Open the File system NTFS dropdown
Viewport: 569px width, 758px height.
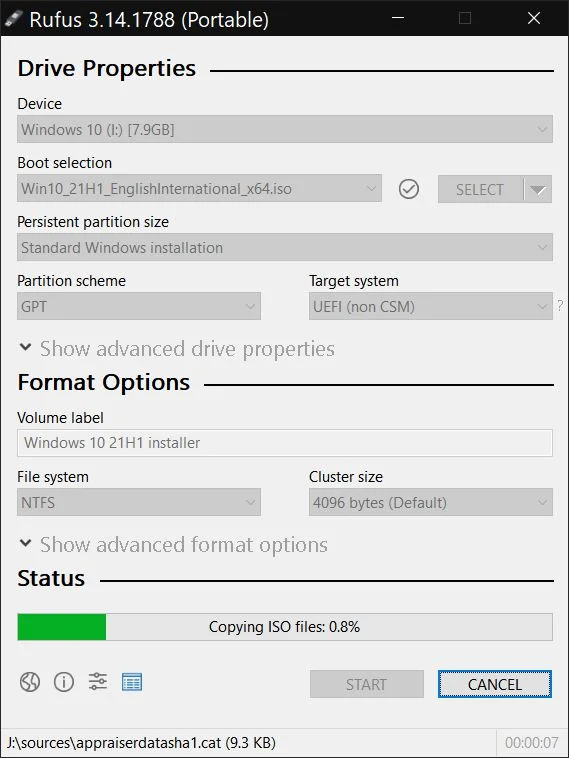(139, 502)
